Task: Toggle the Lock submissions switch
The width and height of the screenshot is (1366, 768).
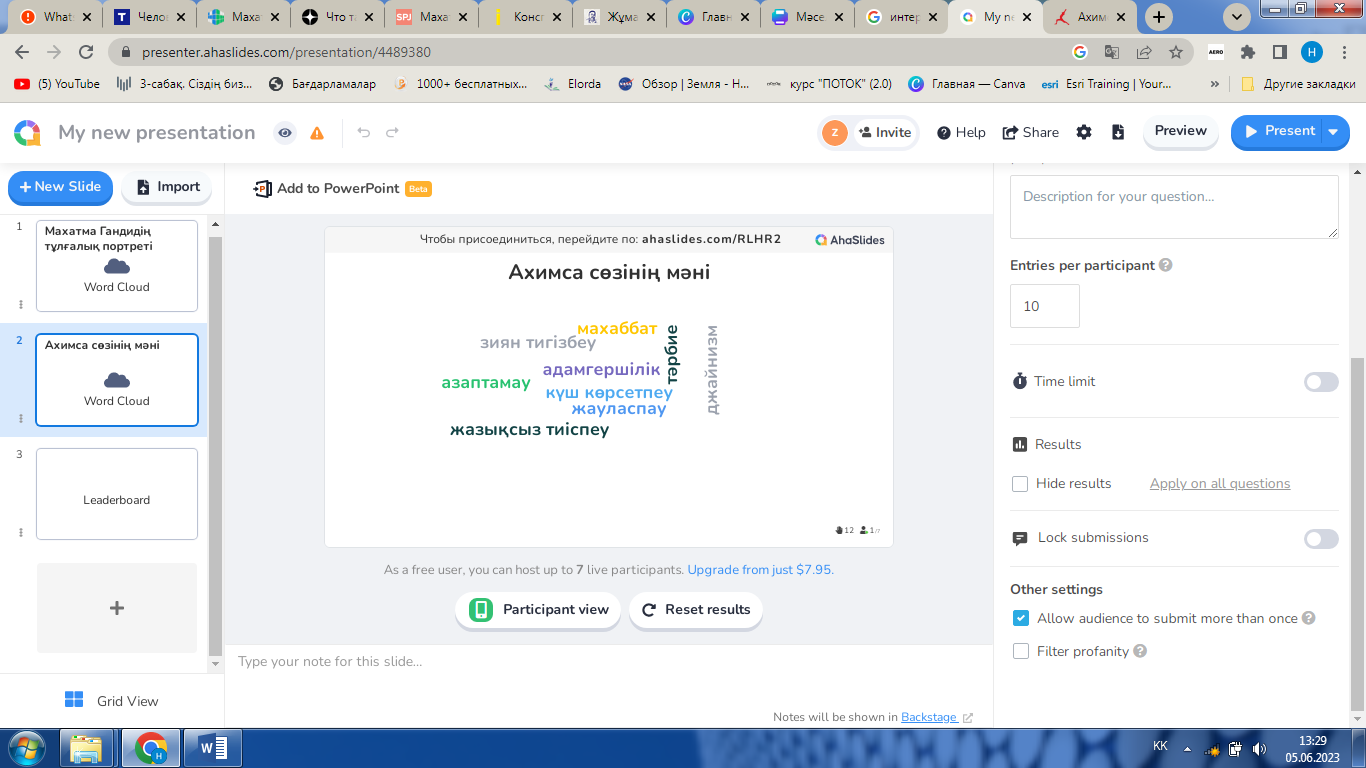Action: coord(1321,539)
